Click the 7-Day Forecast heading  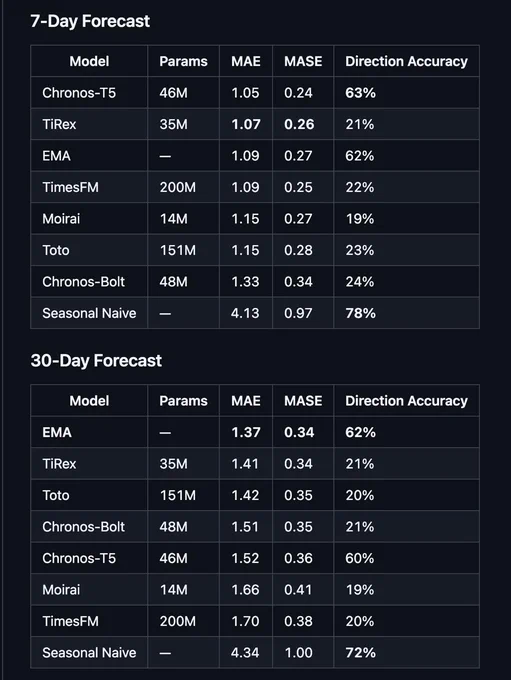point(90,21)
